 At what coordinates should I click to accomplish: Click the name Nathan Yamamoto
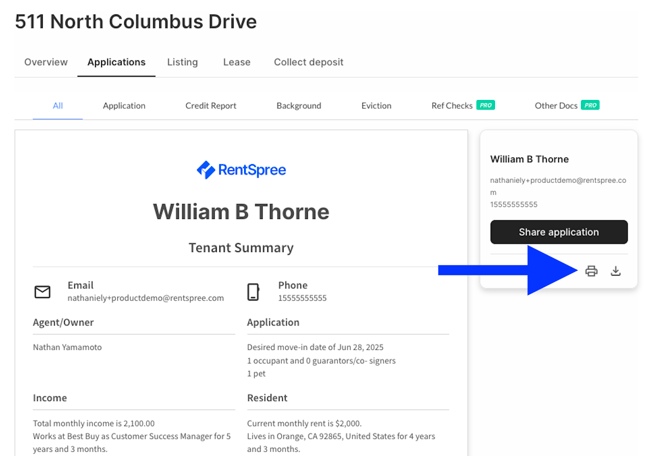point(68,347)
